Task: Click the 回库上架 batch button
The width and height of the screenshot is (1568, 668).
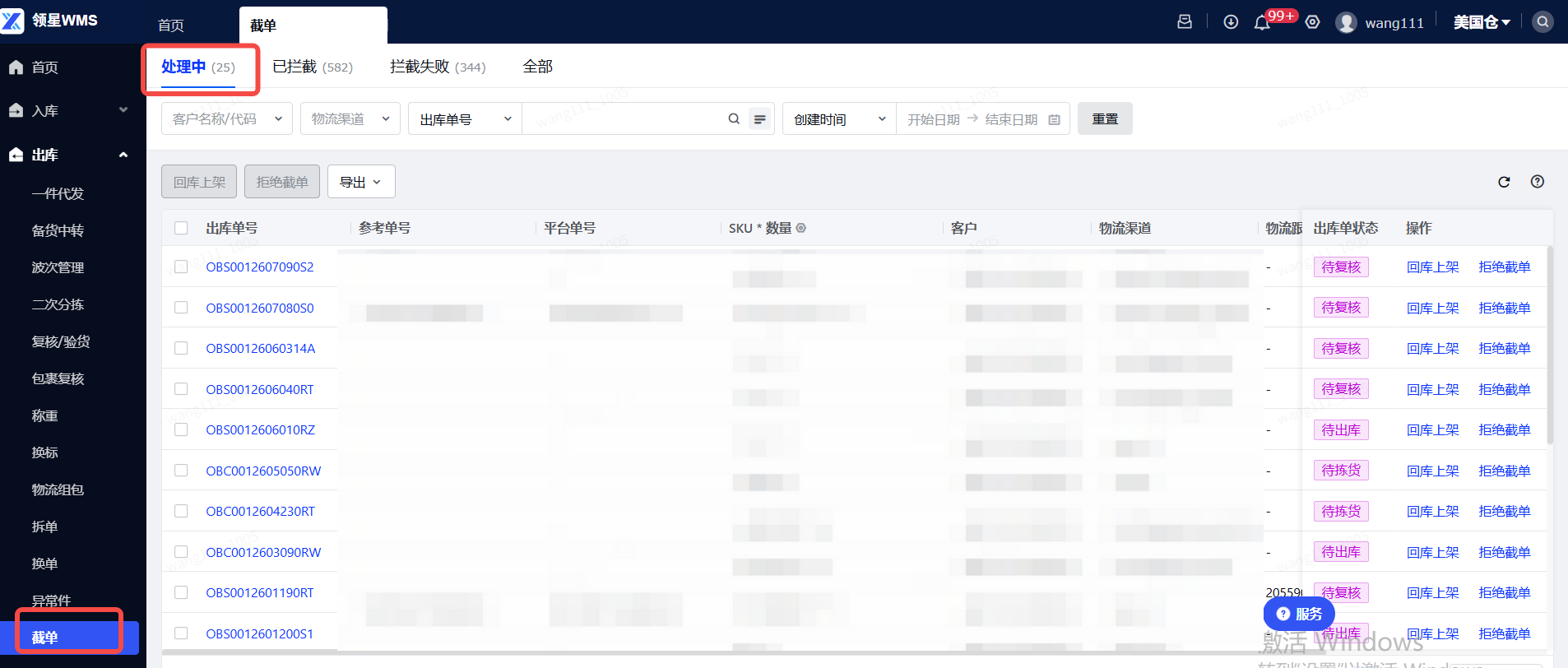Action: (199, 182)
